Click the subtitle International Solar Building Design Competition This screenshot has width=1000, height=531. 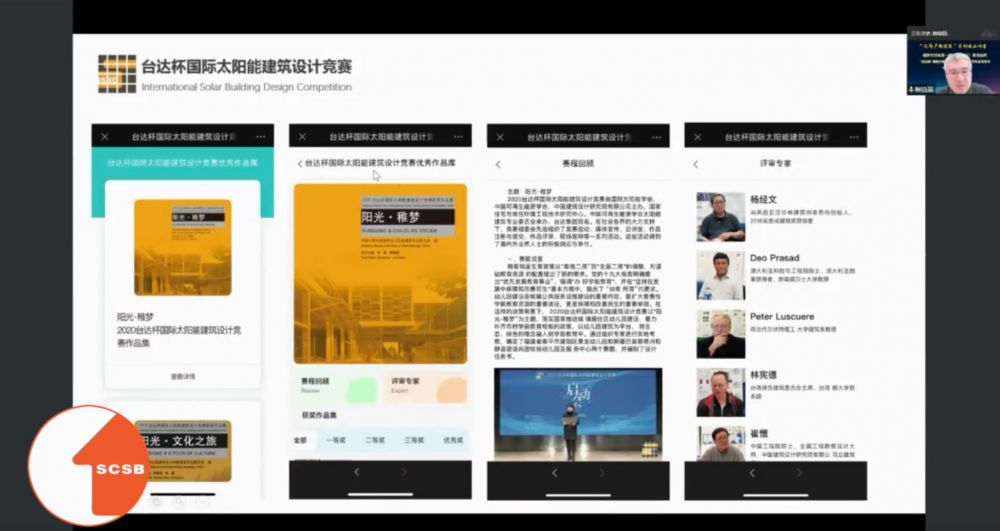click(x=246, y=87)
